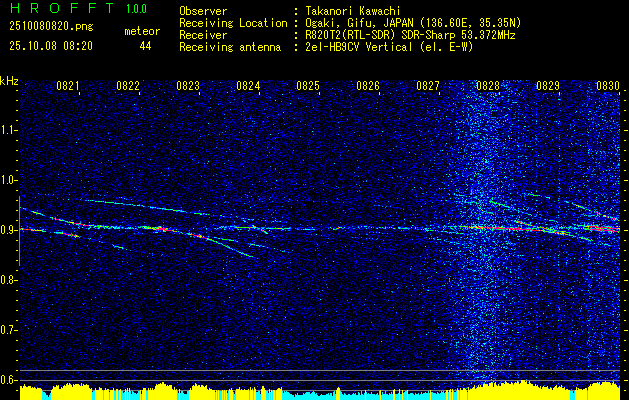Click the 1.1 kHz axis label
Screen dimensions: 629x400
(x=8, y=130)
